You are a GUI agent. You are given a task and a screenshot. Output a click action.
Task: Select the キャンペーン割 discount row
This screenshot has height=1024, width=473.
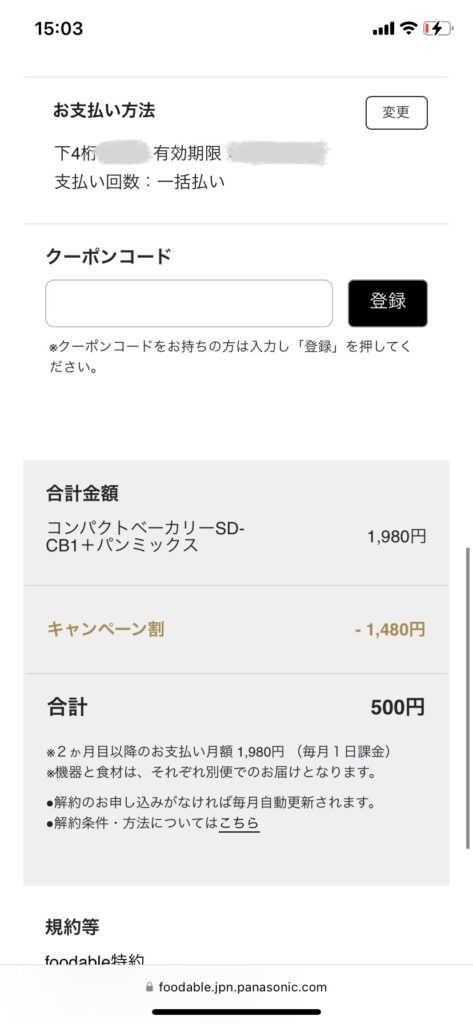236,630
